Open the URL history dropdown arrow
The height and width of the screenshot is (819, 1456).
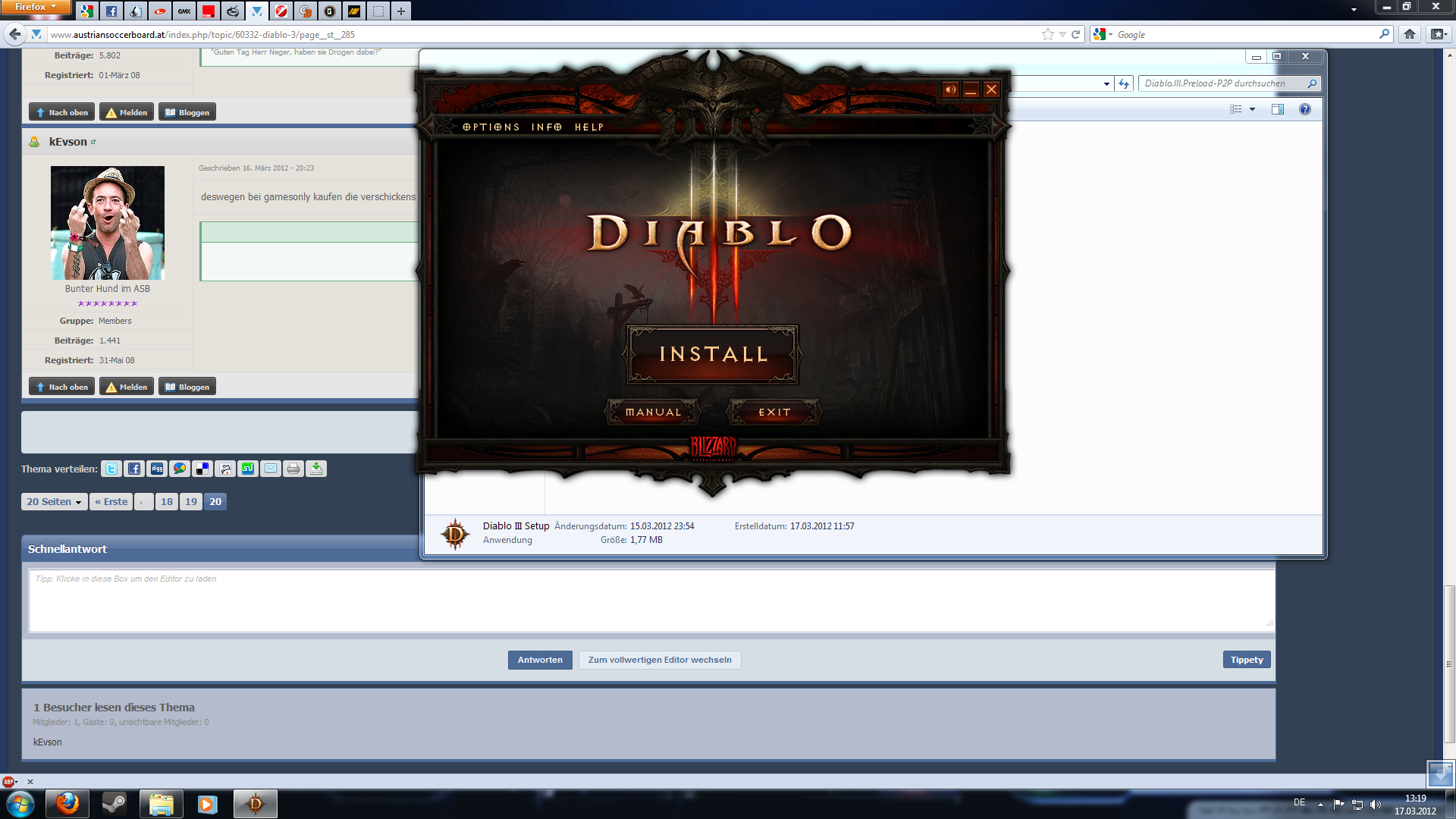(1062, 34)
